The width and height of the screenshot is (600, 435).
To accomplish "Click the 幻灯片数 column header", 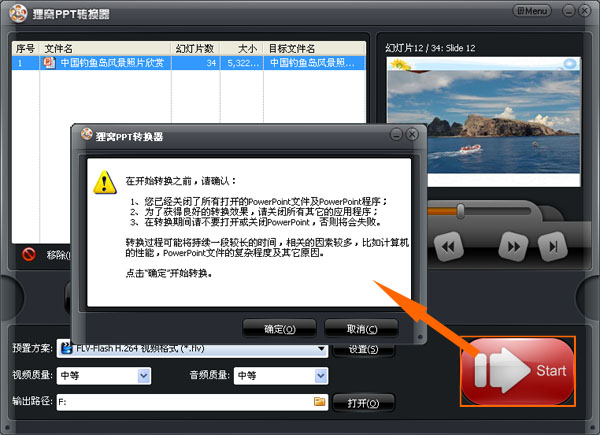I will click(195, 49).
